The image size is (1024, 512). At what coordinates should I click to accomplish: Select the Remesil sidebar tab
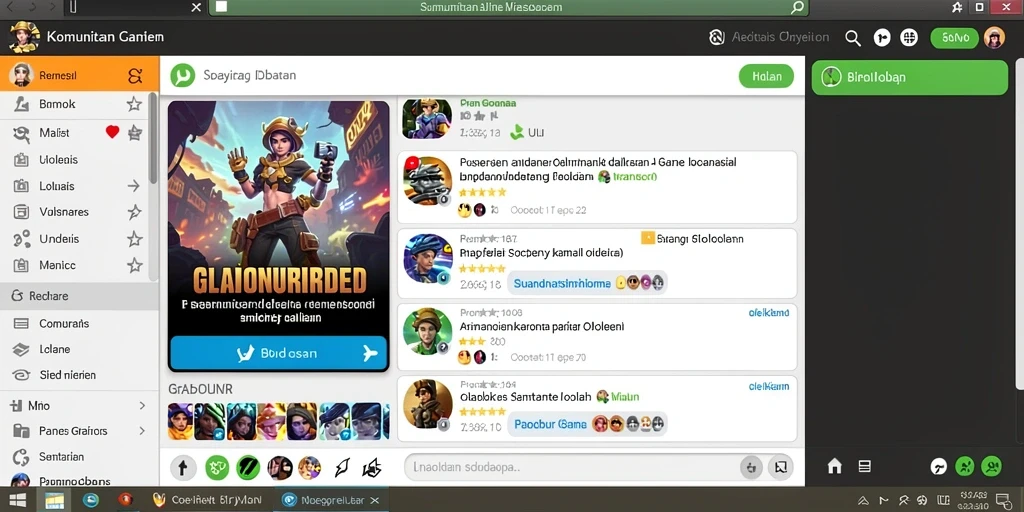(80, 76)
